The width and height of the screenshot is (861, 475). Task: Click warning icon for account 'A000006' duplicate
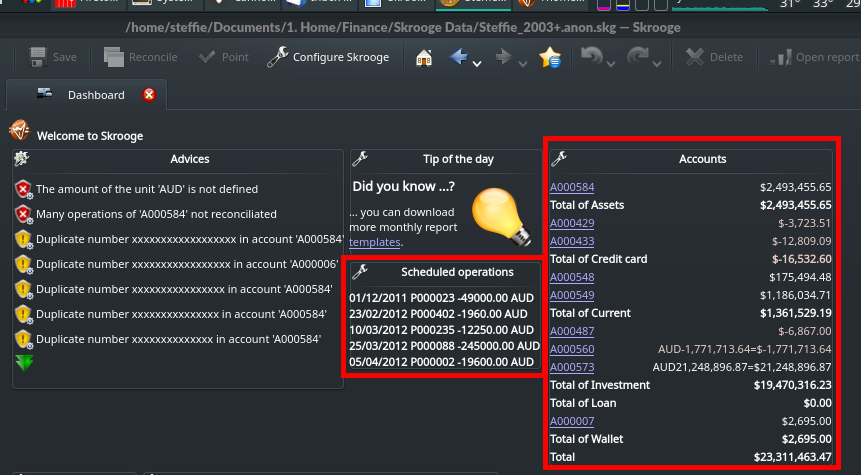(x=23, y=264)
